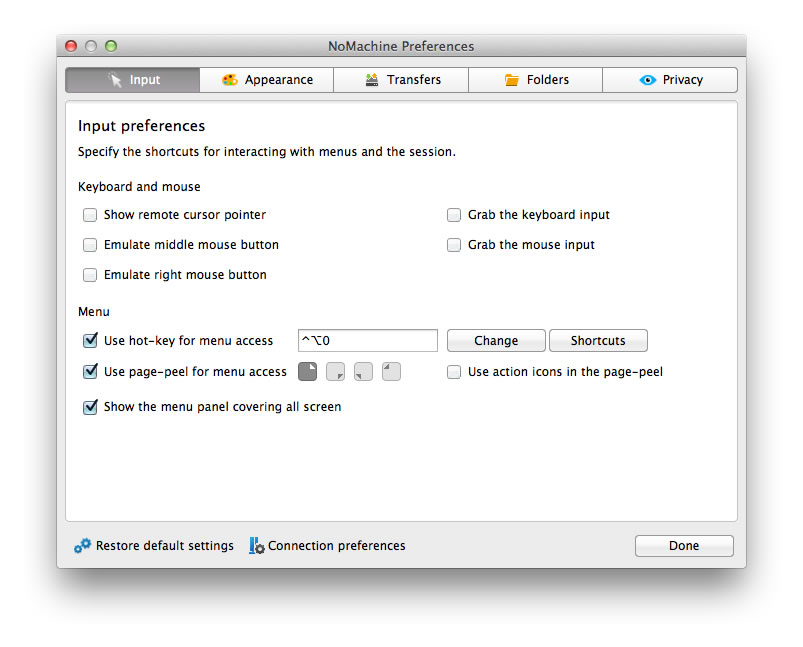Uncheck Use hot-key for menu access
803x647 pixels.
(90, 340)
